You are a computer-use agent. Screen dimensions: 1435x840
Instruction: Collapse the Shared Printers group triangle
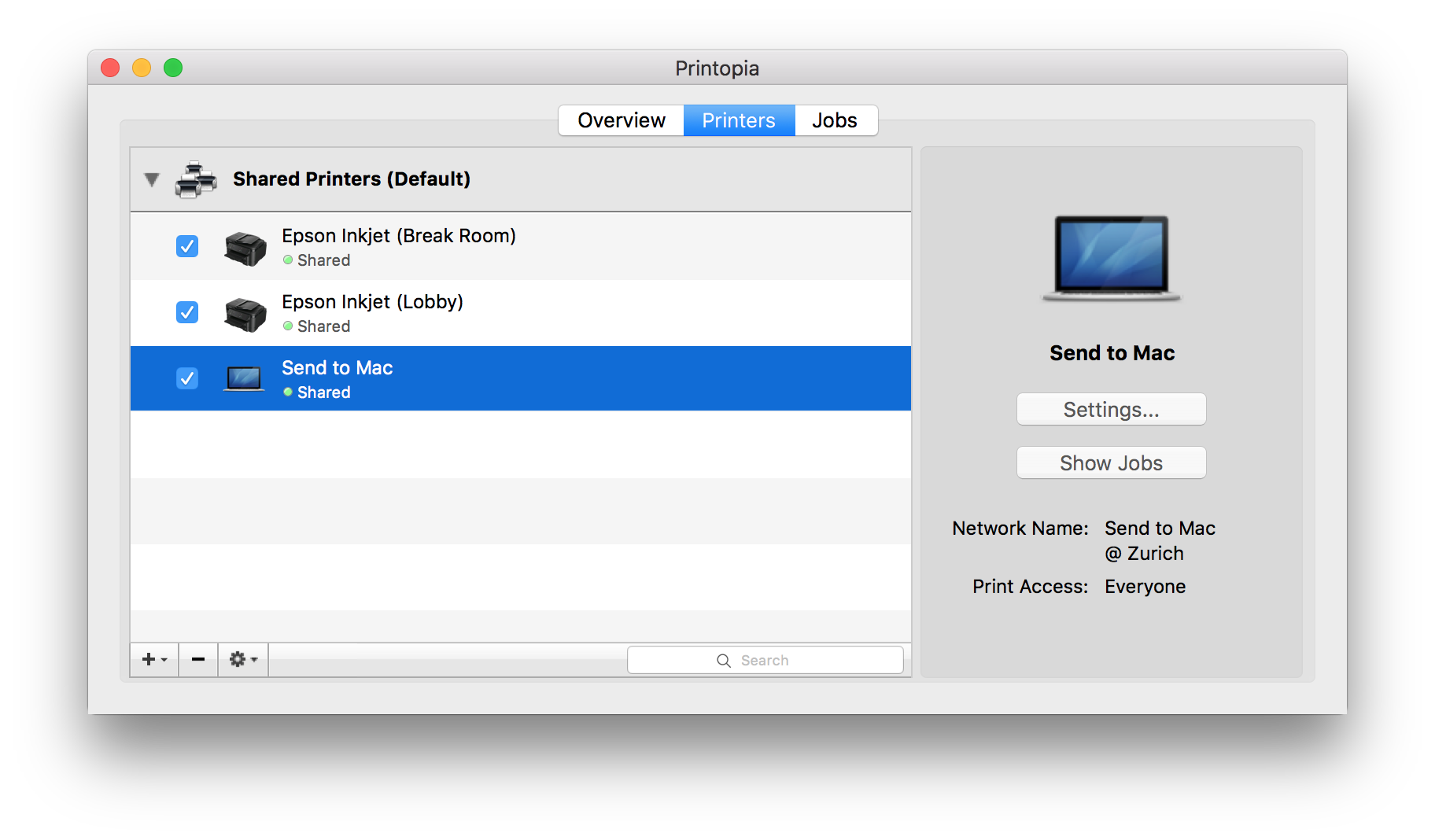(152, 179)
